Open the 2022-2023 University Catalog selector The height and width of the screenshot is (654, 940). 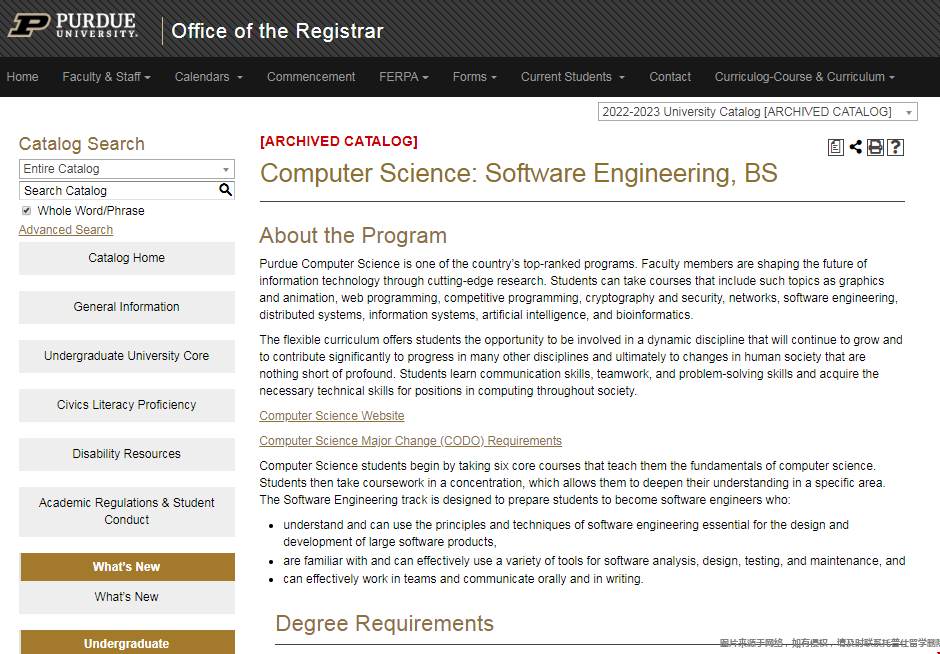point(757,111)
